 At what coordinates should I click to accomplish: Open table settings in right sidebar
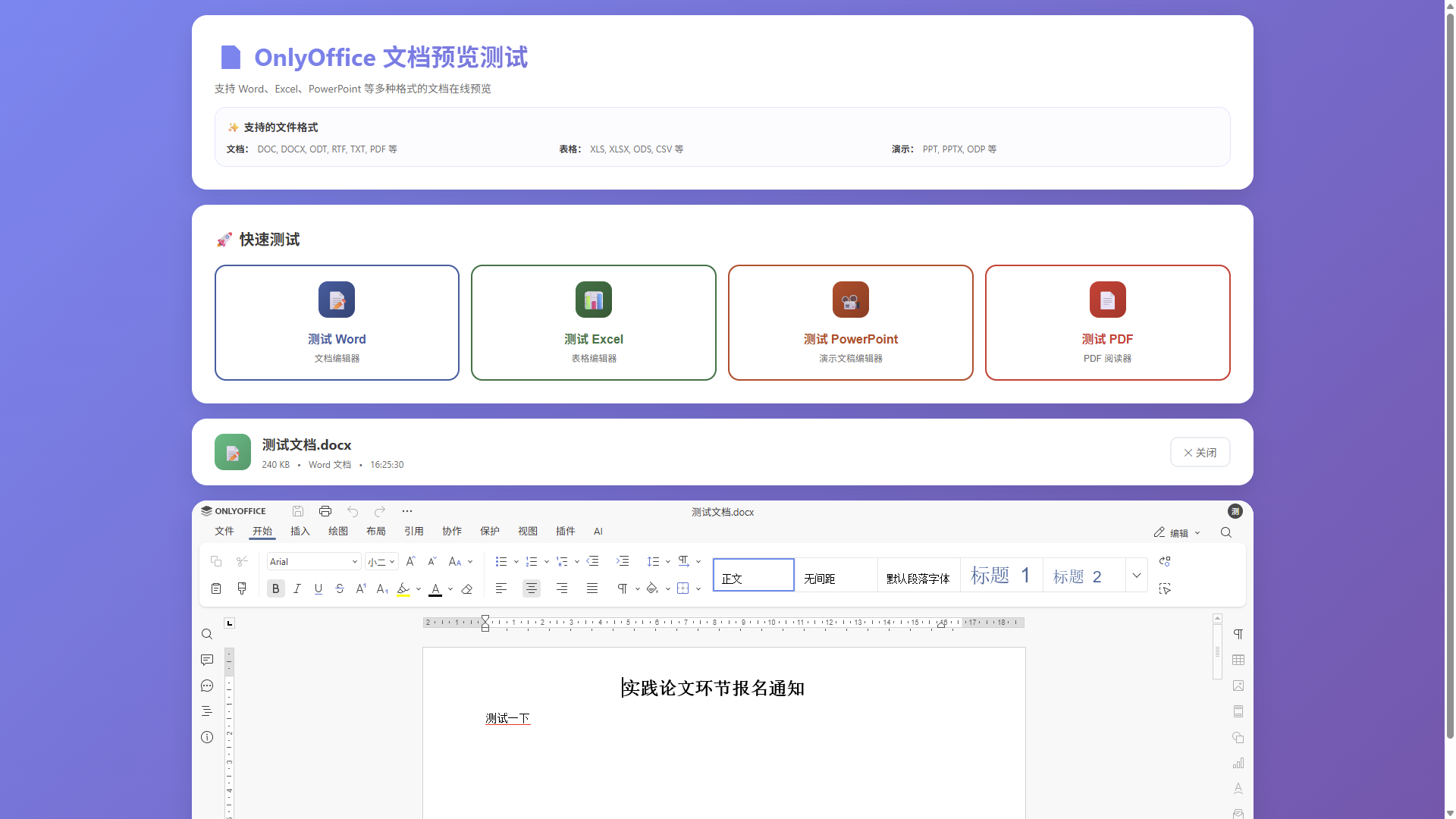pyautogui.click(x=1238, y=660)
